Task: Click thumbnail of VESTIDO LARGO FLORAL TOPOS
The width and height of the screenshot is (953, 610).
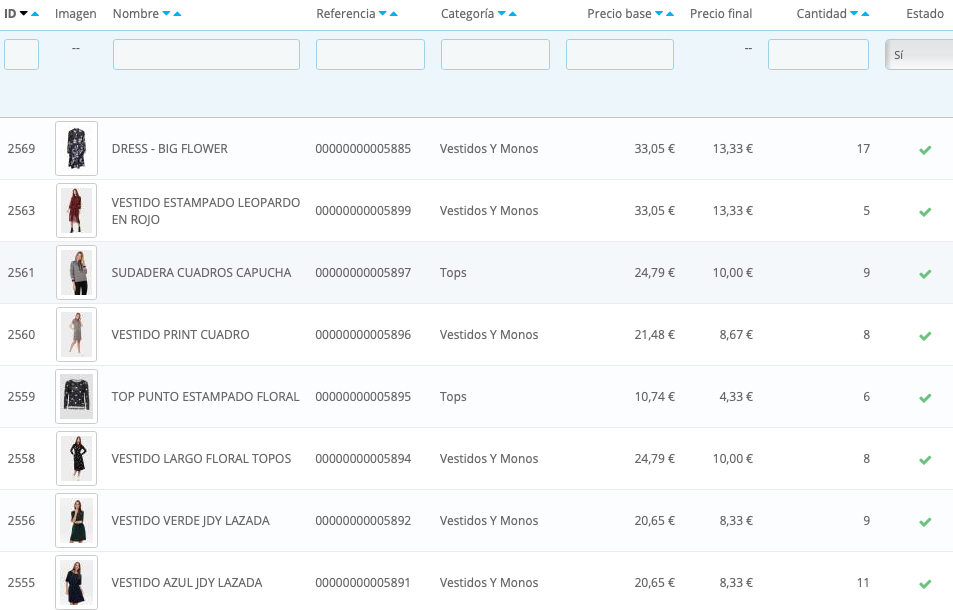Action: point(77,459)
